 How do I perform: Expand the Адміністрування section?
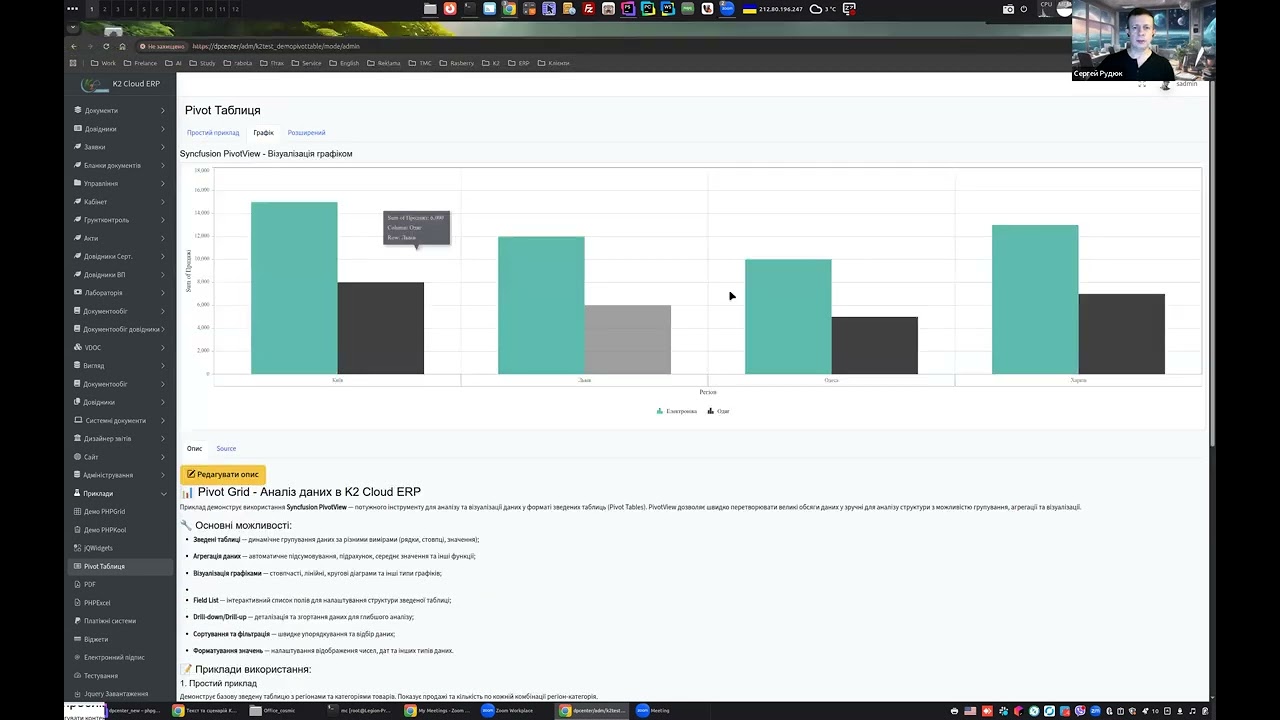tap(120, 475)
